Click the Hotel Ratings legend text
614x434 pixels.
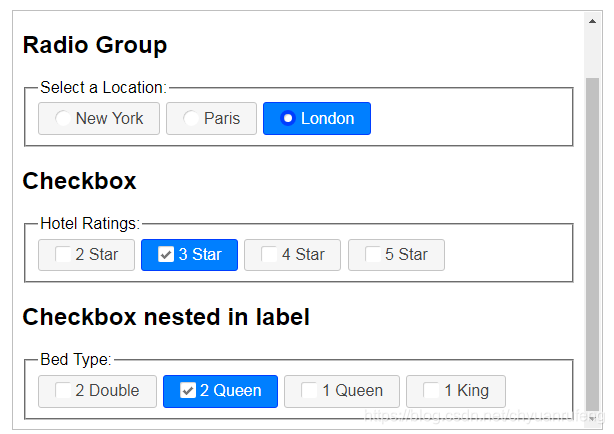(x=90, y=224)
